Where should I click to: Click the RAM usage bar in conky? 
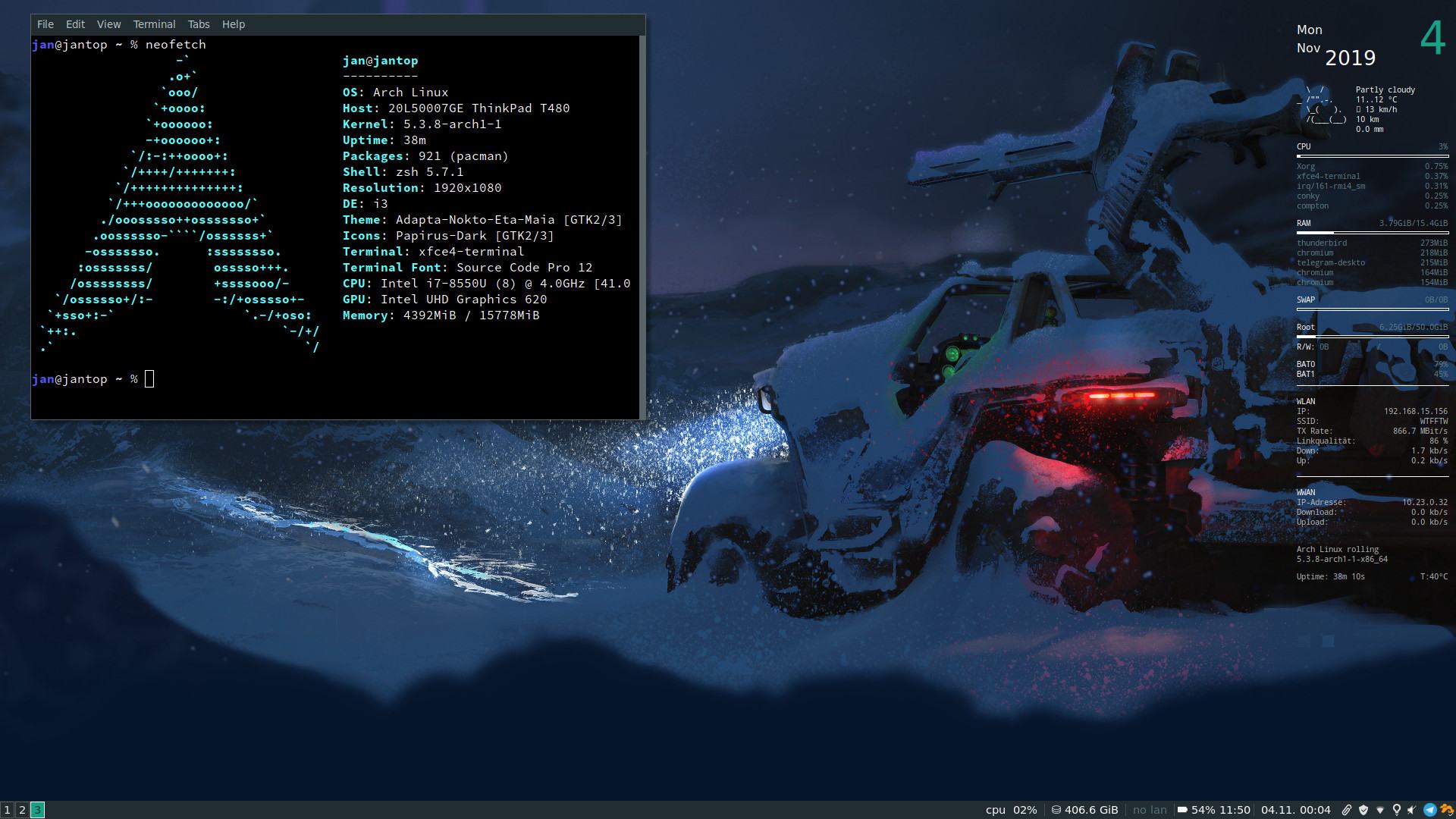click(x=1372, y=233)
